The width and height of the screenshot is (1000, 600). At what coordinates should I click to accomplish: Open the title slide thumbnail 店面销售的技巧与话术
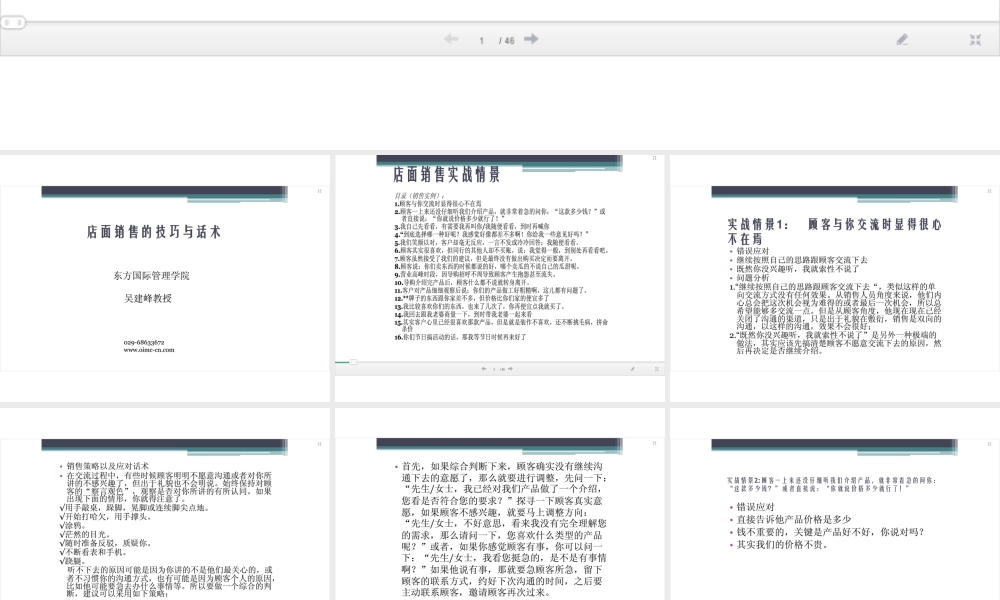tap(165, 278)
